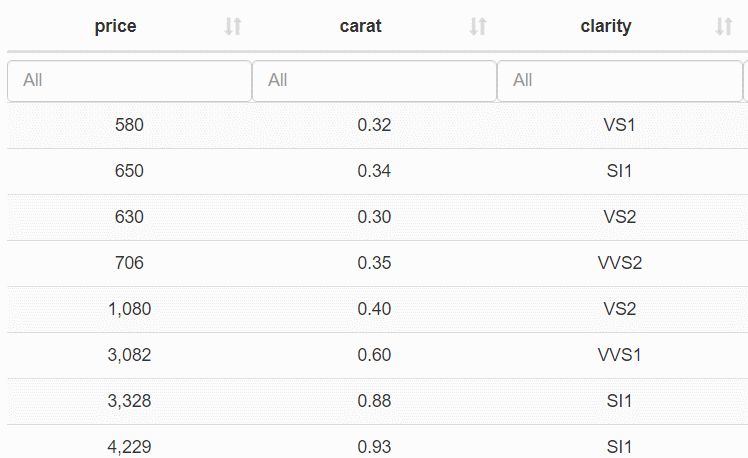Select the price cell showing 3,328
The width and height of the screenshot is (748, 458).
(129, 401)
